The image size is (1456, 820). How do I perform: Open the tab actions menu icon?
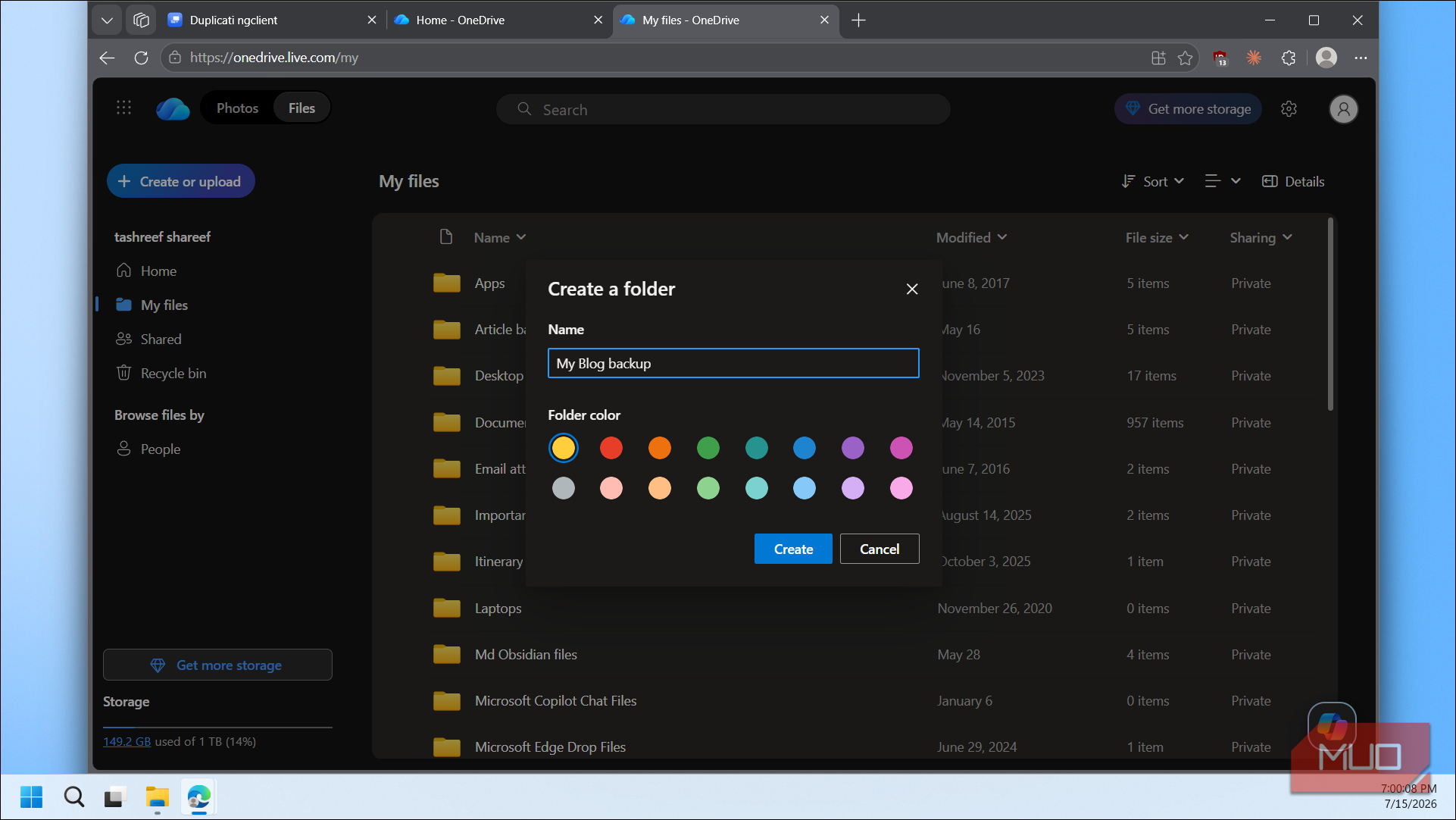coord(141,20)
